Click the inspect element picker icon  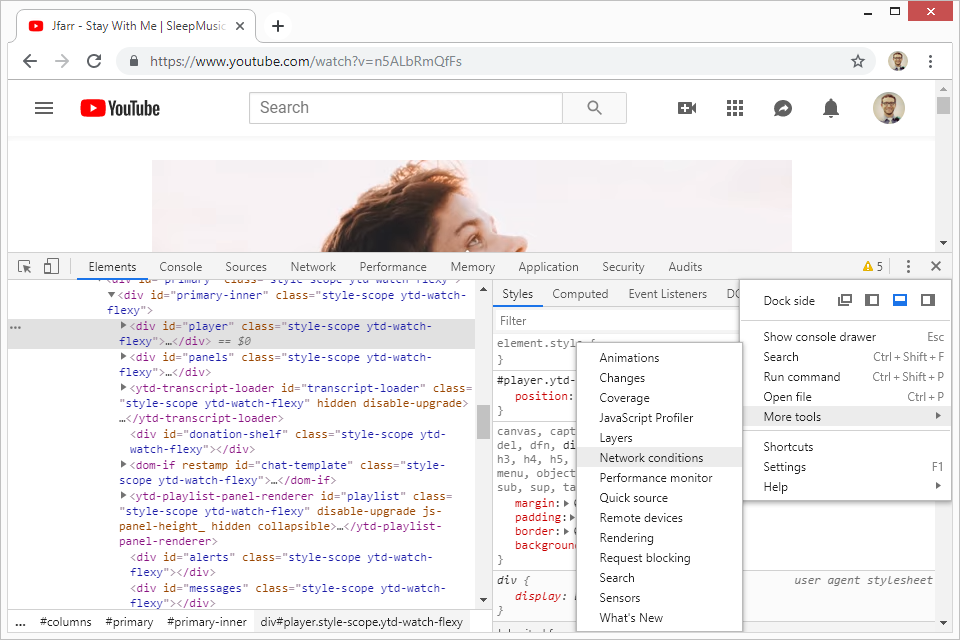click(x=25, y=267)
